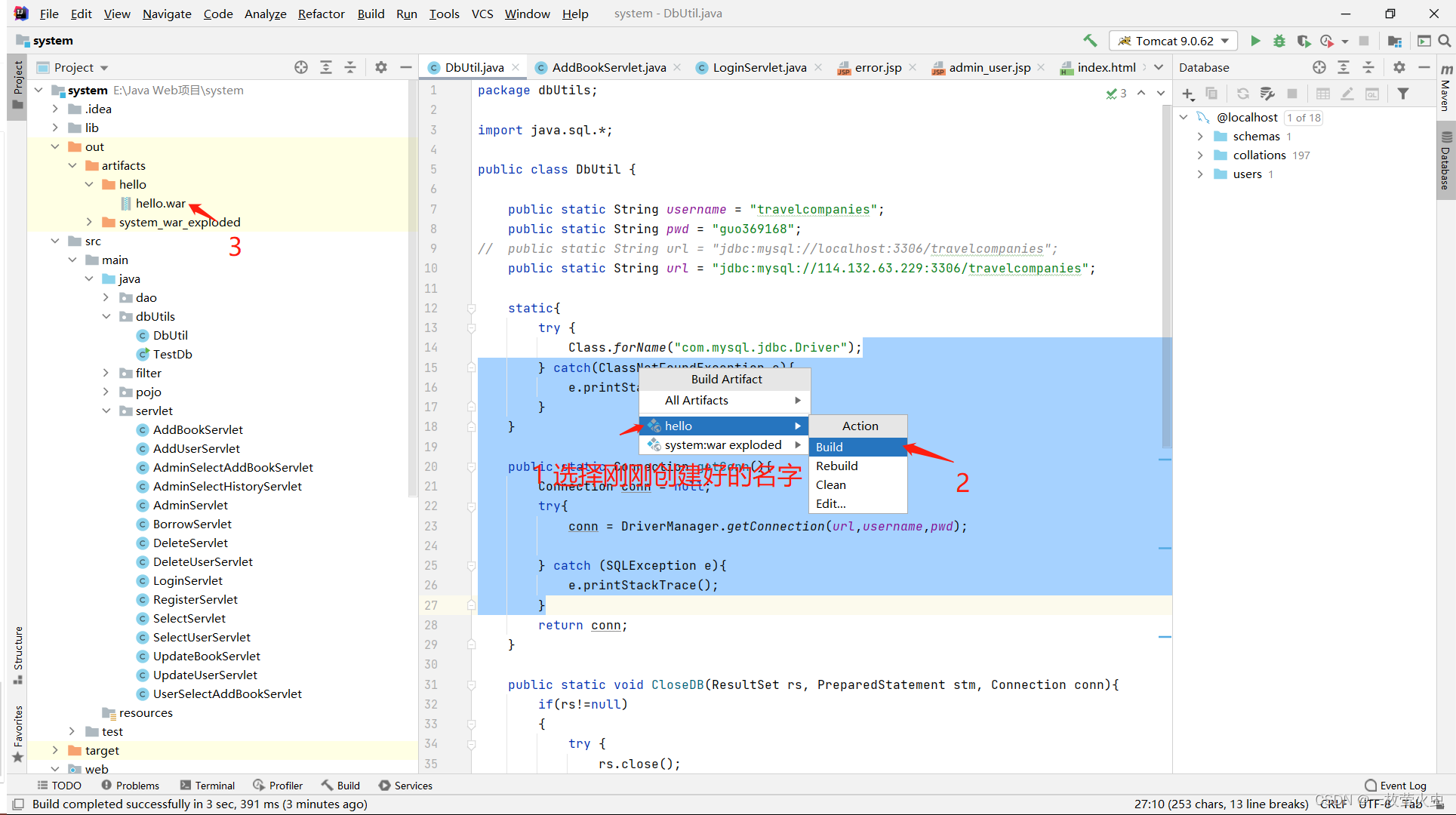Image resolution: width=1456 pixels, height=815 pixels.
Task: Click the Search Everywhere magnifier icon
Action: point(1444,41)
